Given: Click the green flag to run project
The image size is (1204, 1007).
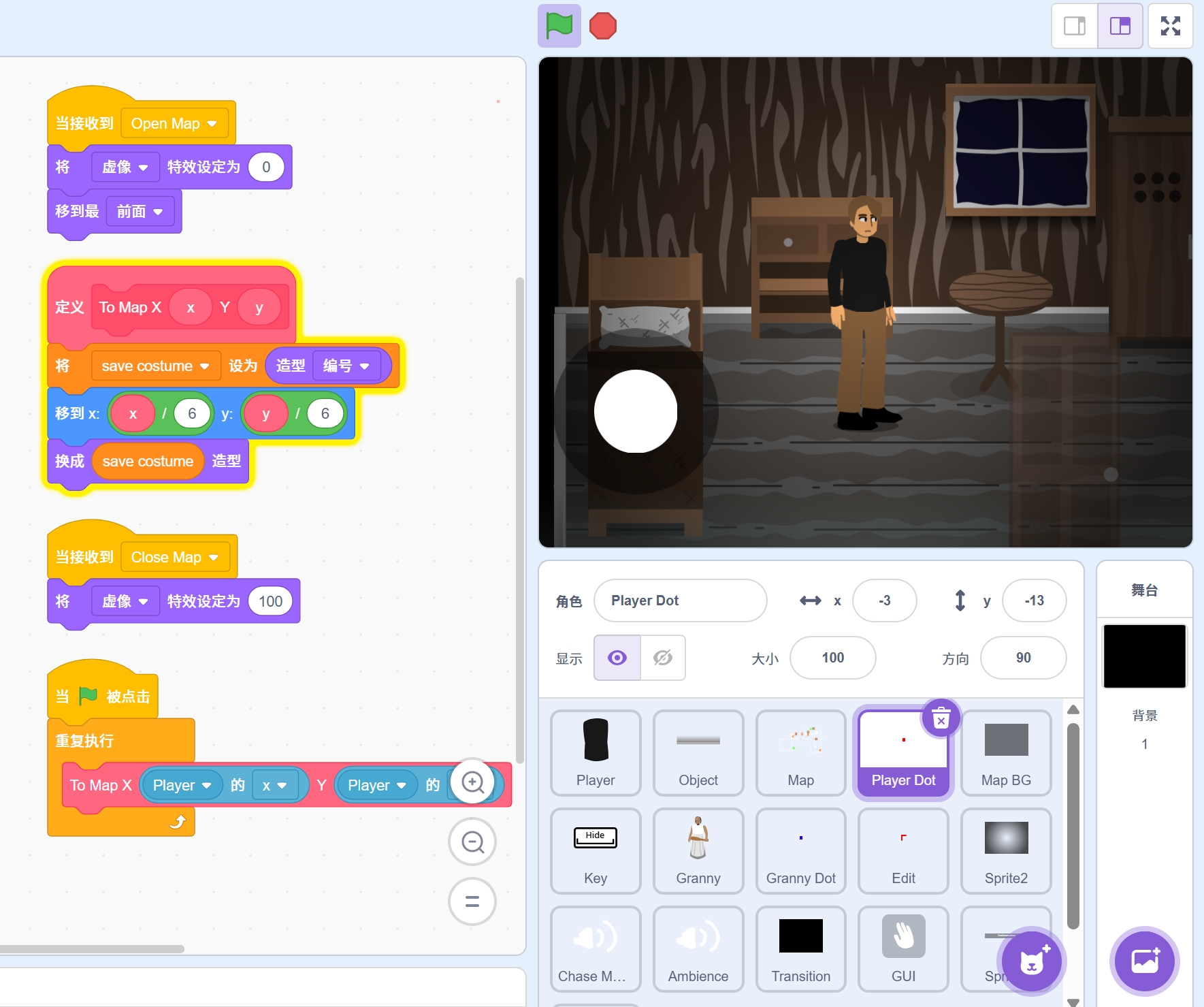Looking at the screenshot, I should coord(559,26).
